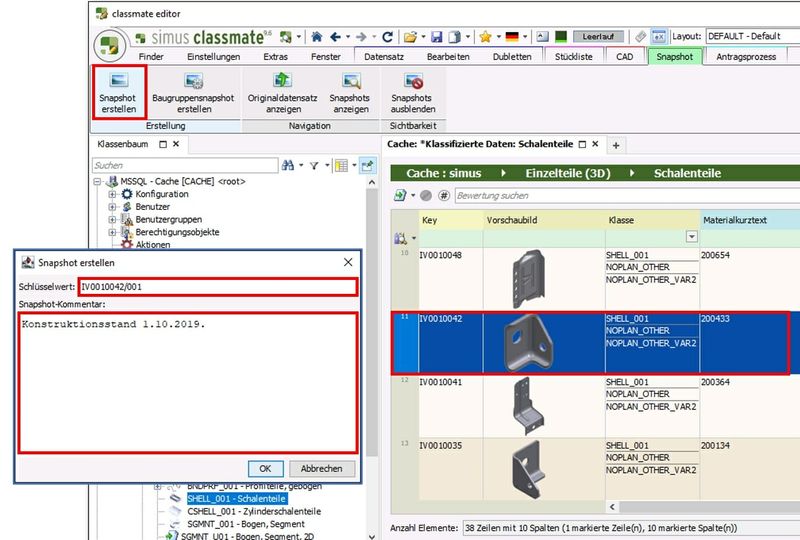
Task: Click the open folder icon in toolbar
Action: tap(410, 37)
